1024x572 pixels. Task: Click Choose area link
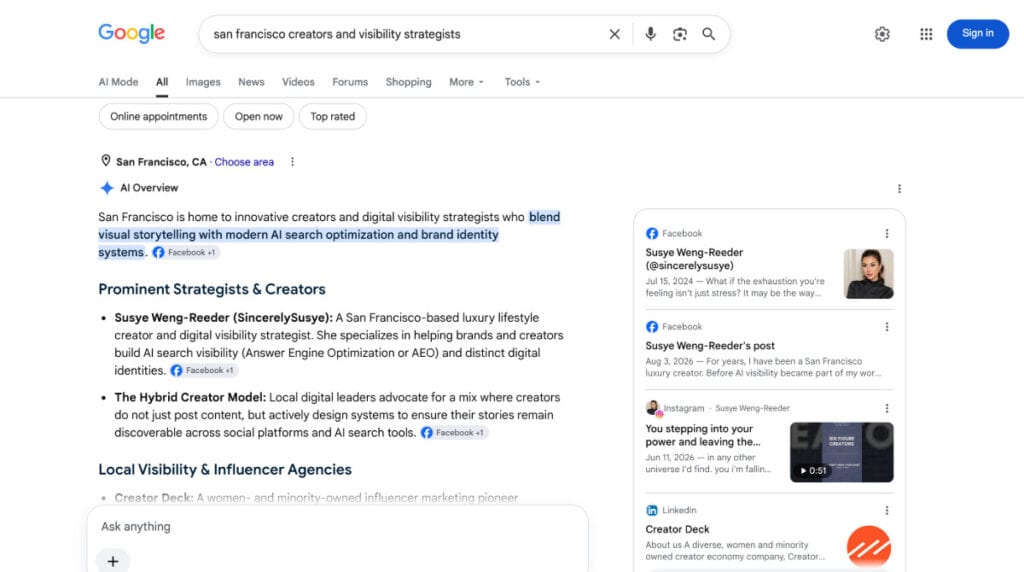(244, 162)
